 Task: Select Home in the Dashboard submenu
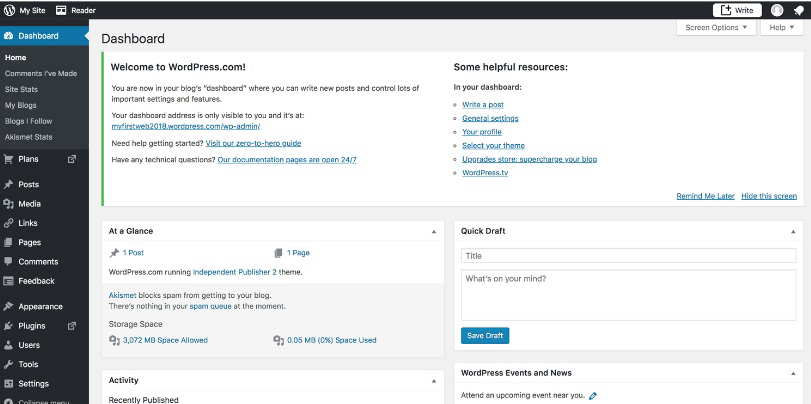pos(16,57)
